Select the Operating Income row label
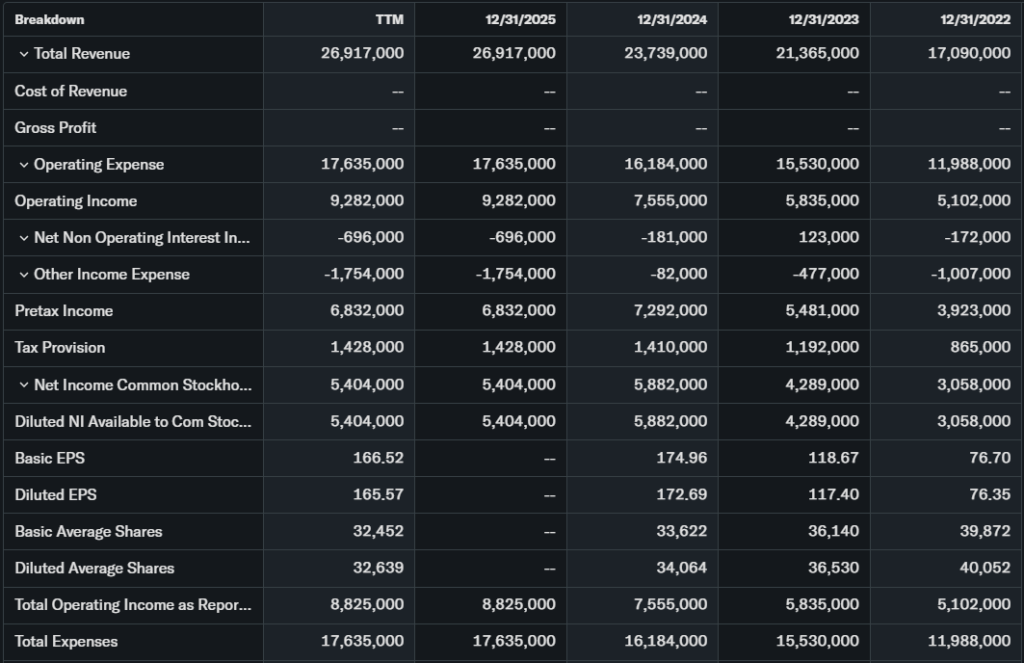Viewport: 1024px width, 663px height. 75,201
